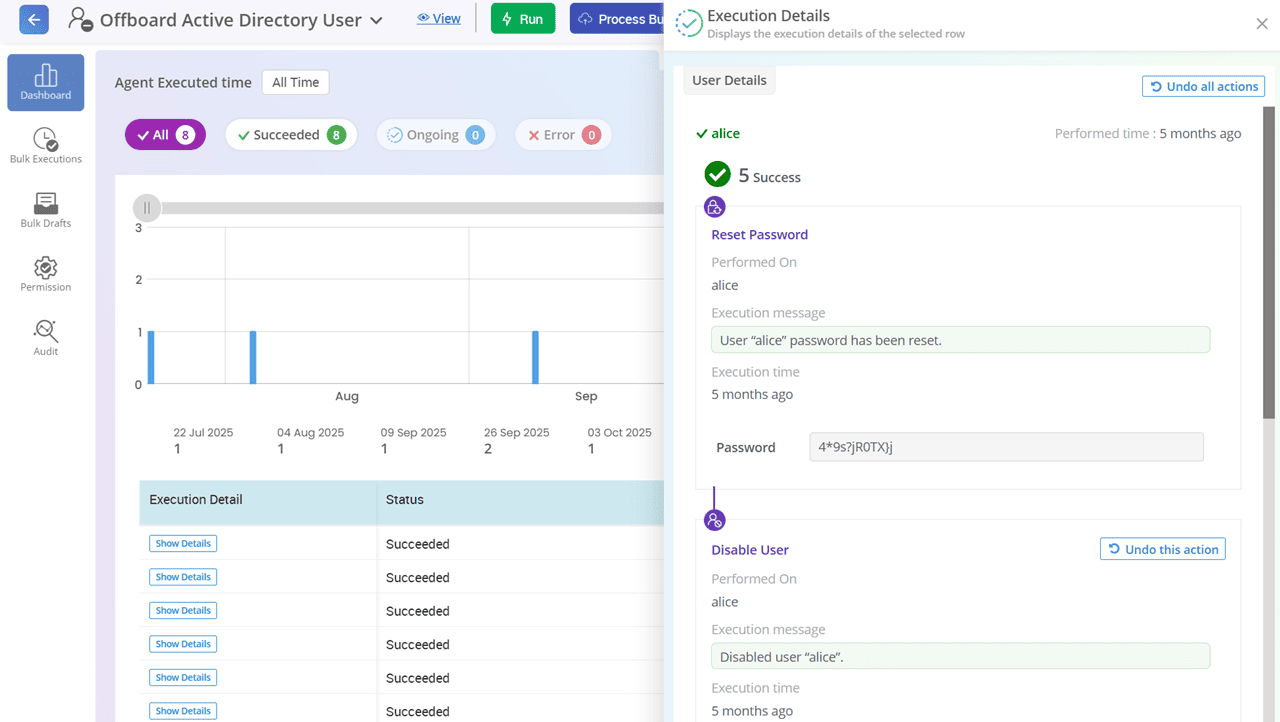Filter executions by Ongoing status
This screenshot has width=1280, height=722.
click(436, 135)
